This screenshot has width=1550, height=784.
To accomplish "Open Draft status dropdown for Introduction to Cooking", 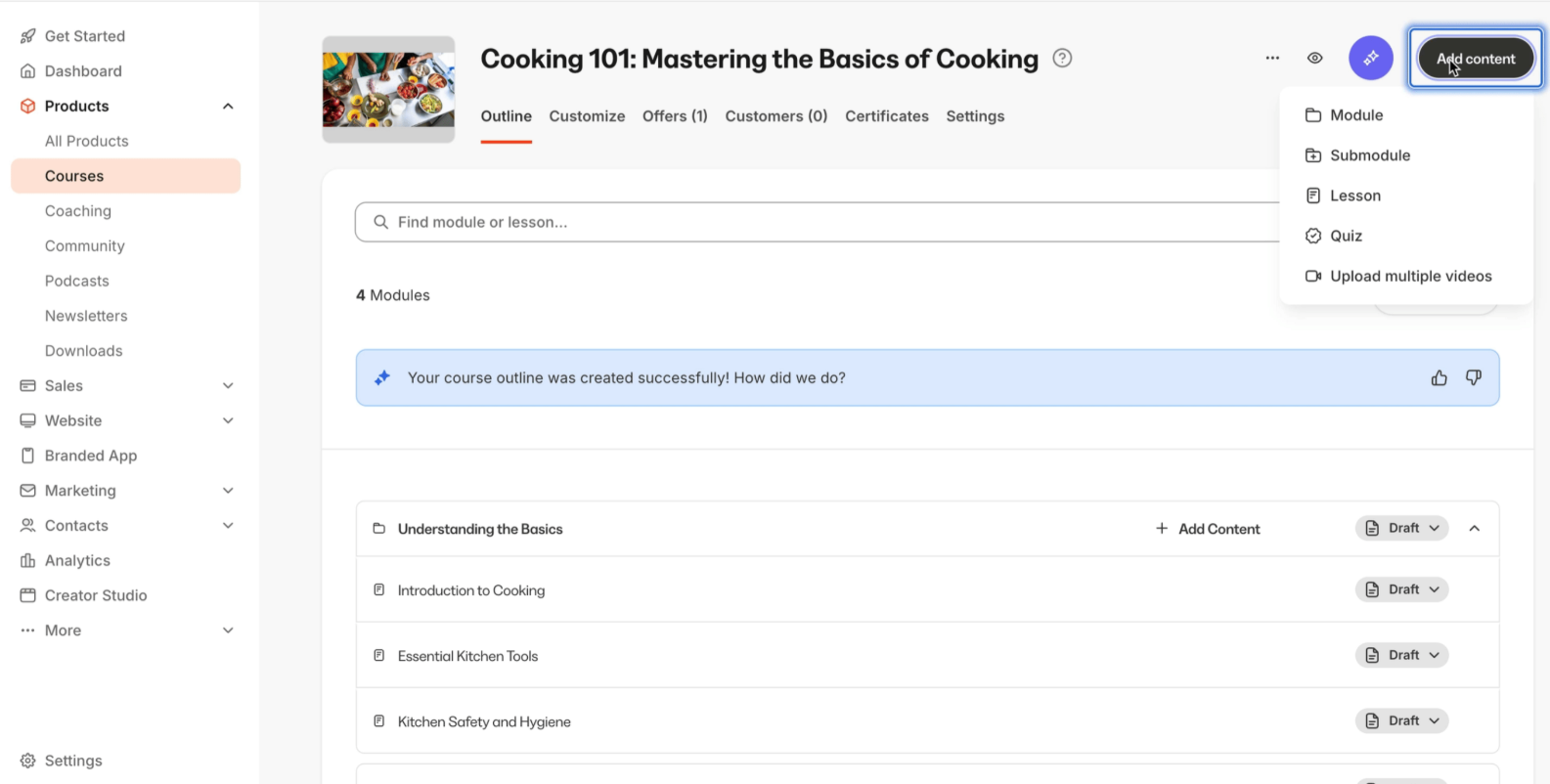I will [x=1402, y=589].
